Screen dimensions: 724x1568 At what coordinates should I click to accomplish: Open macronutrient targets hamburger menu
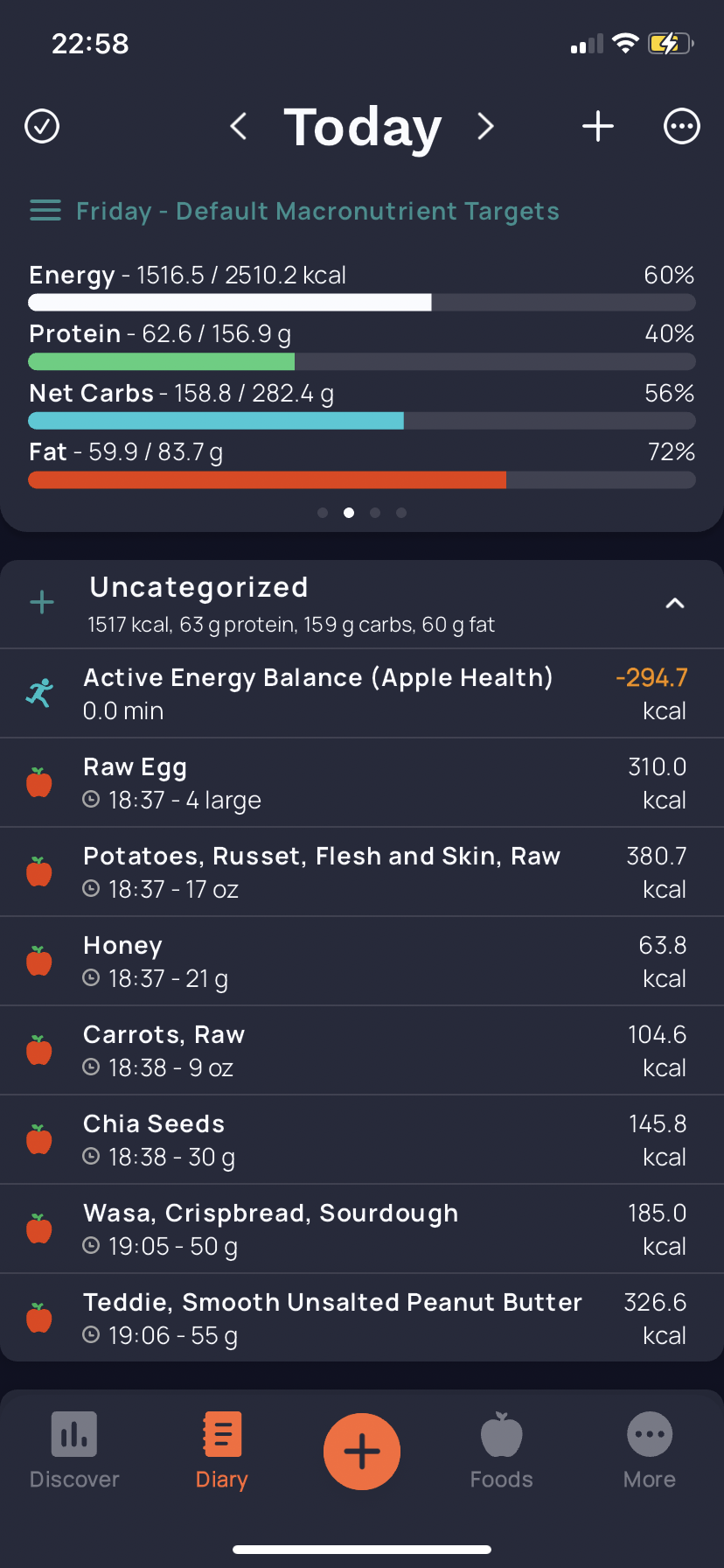coord(45,211)
